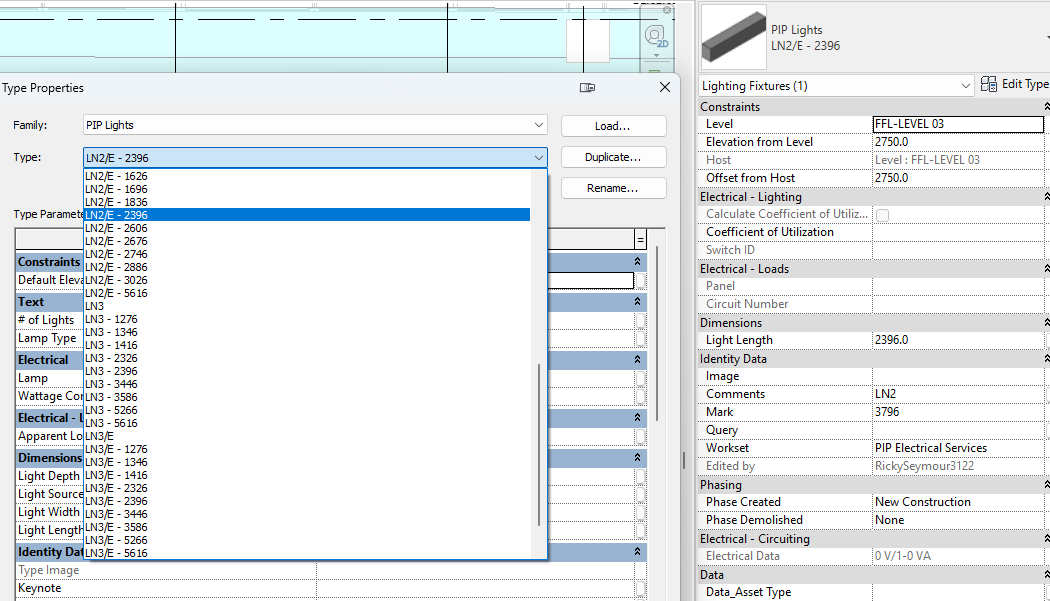Click the 2D SteeringWheel icon in the view

pyautogui.click(x=655, y=34)
